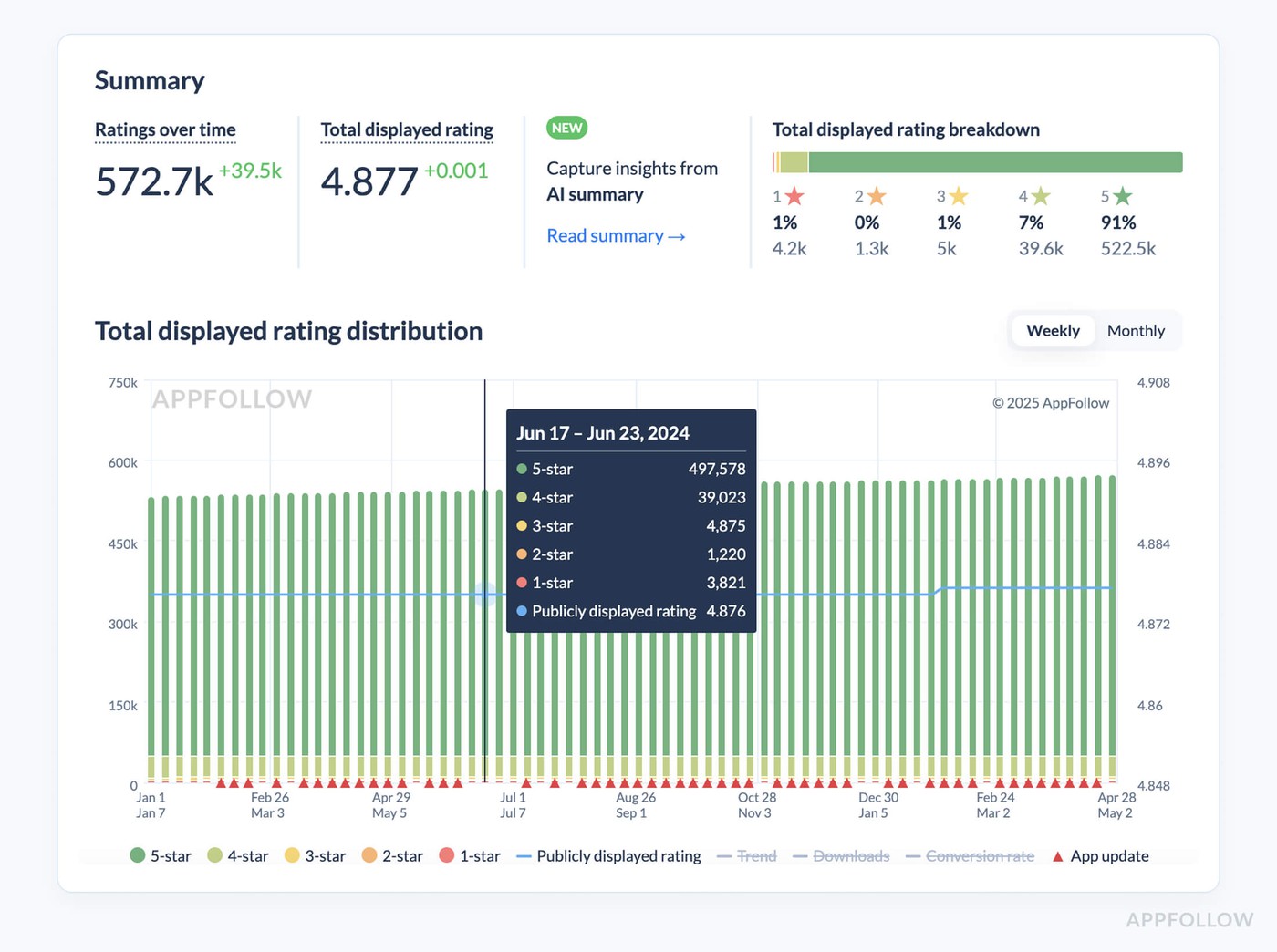Select the Weekly view tab
This screenshot has height=952, width=1277.
click(x=1053, y=330)
